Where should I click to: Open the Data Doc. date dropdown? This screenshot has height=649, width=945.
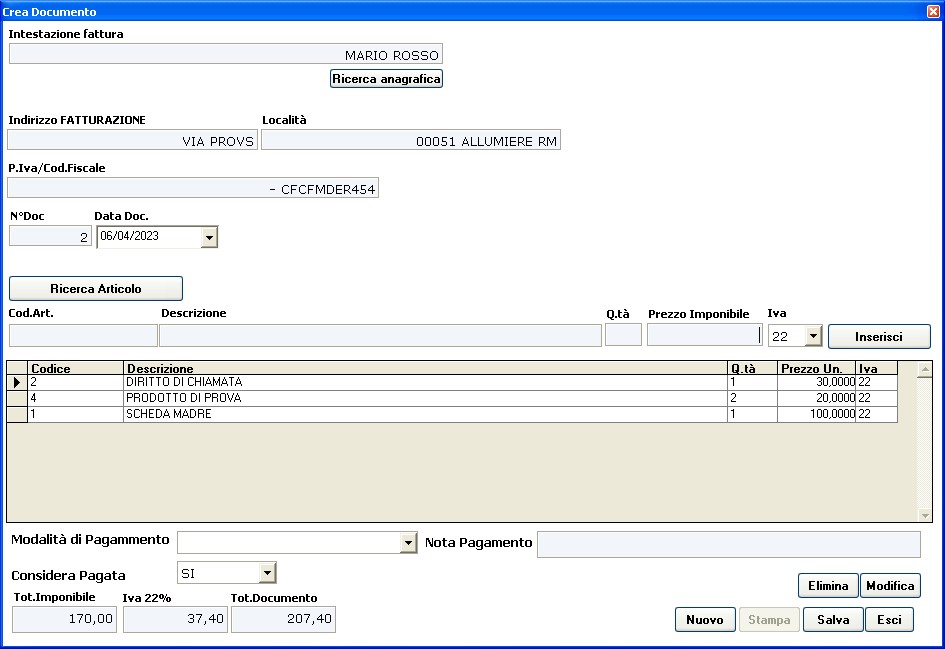209,237
